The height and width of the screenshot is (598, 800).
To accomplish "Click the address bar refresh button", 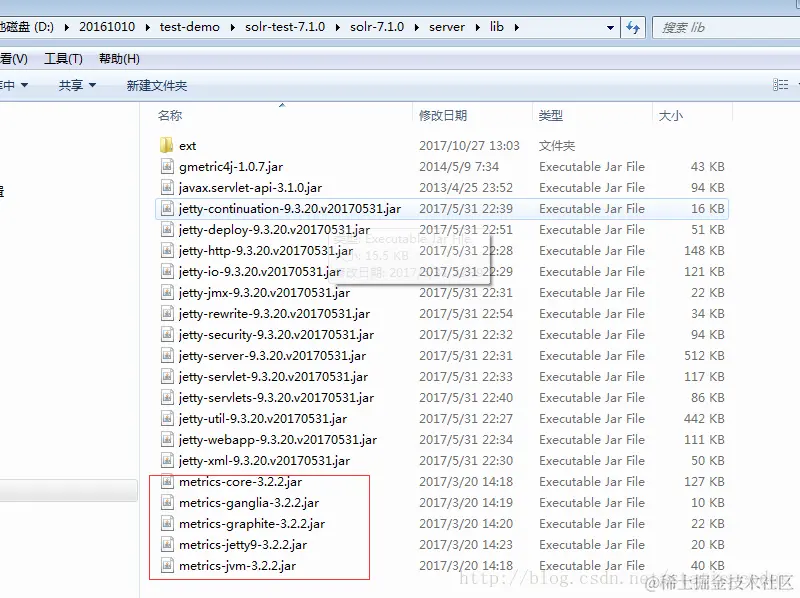I will point(633,27).
